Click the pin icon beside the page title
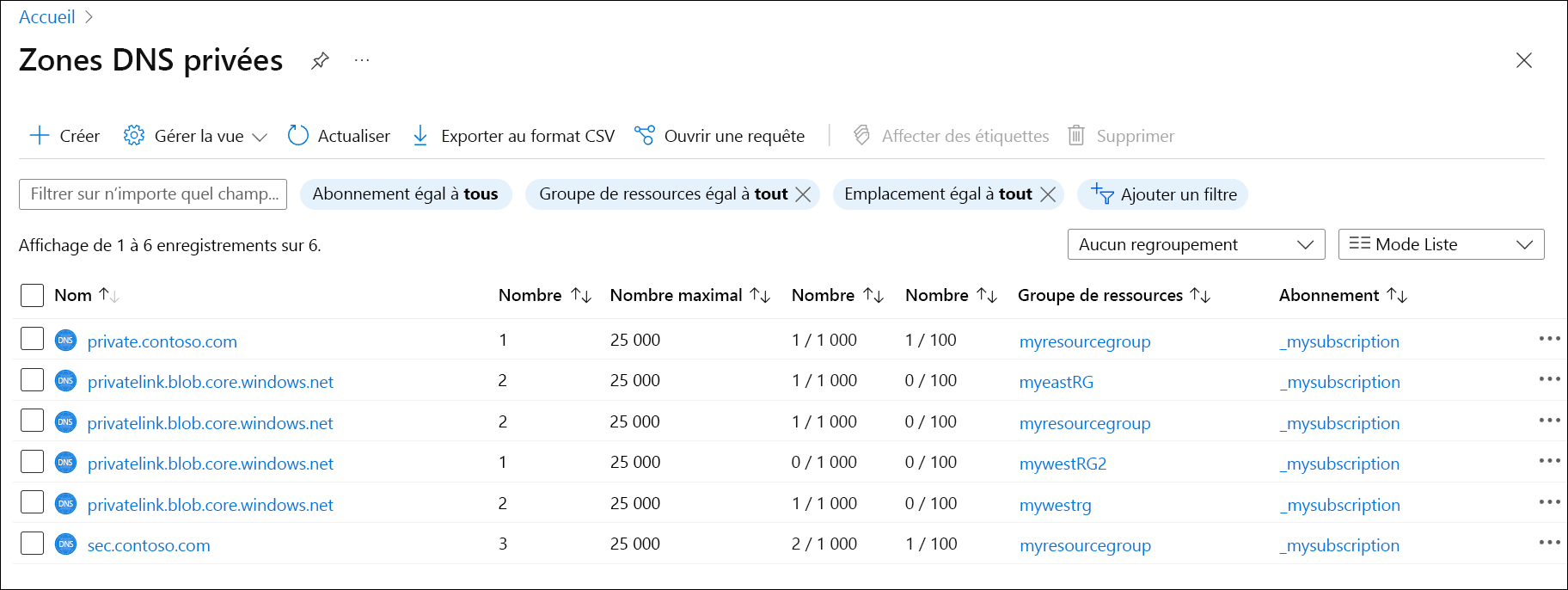 pyautogui.click(x=320, y=60)
